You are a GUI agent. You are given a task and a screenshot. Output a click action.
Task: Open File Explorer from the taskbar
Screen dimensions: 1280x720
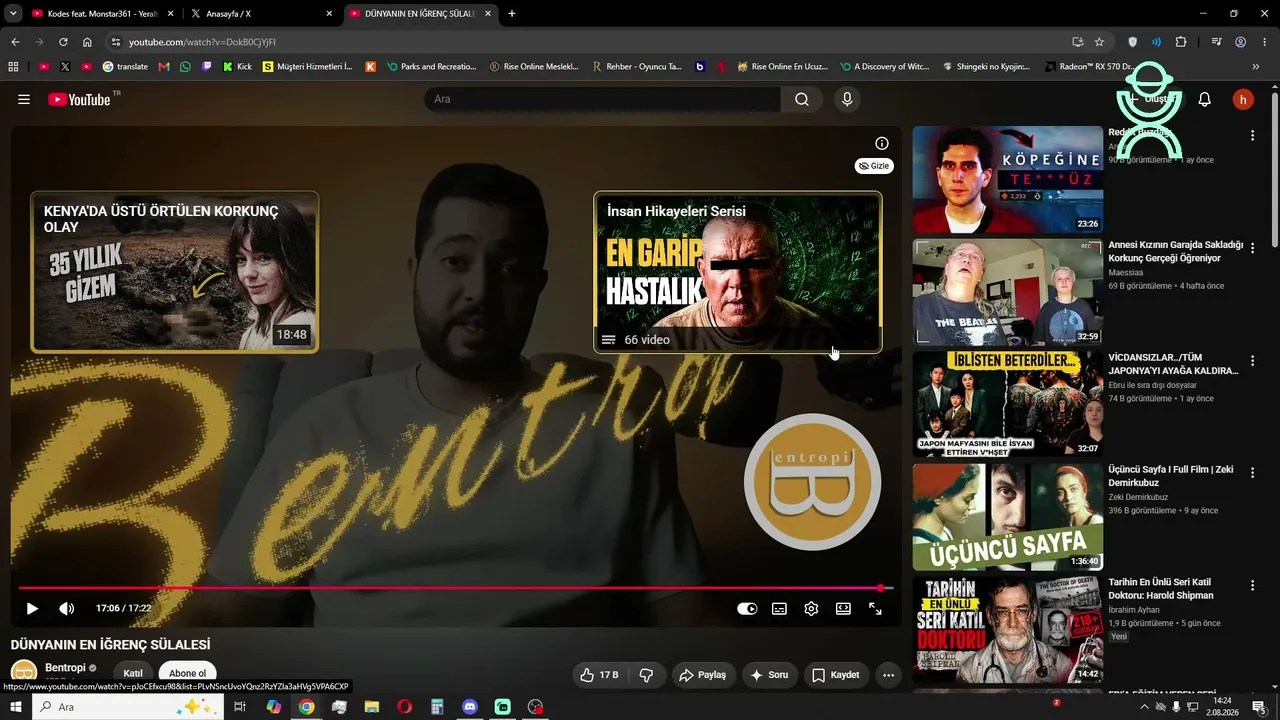[x=372, y=707]
